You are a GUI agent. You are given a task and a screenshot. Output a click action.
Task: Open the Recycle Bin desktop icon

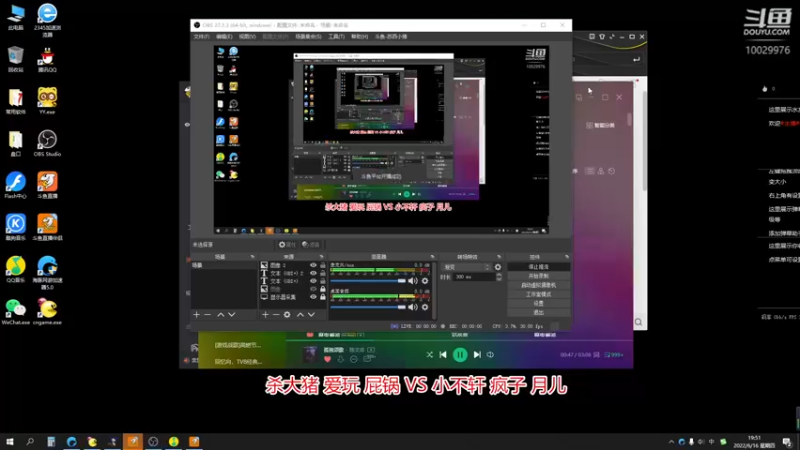(15, 59)
